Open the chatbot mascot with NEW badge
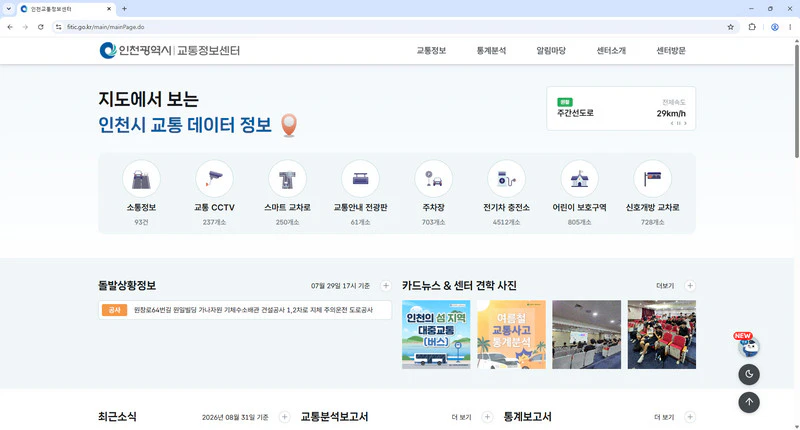This screenshot has height=430, width=800. [749, 346]
